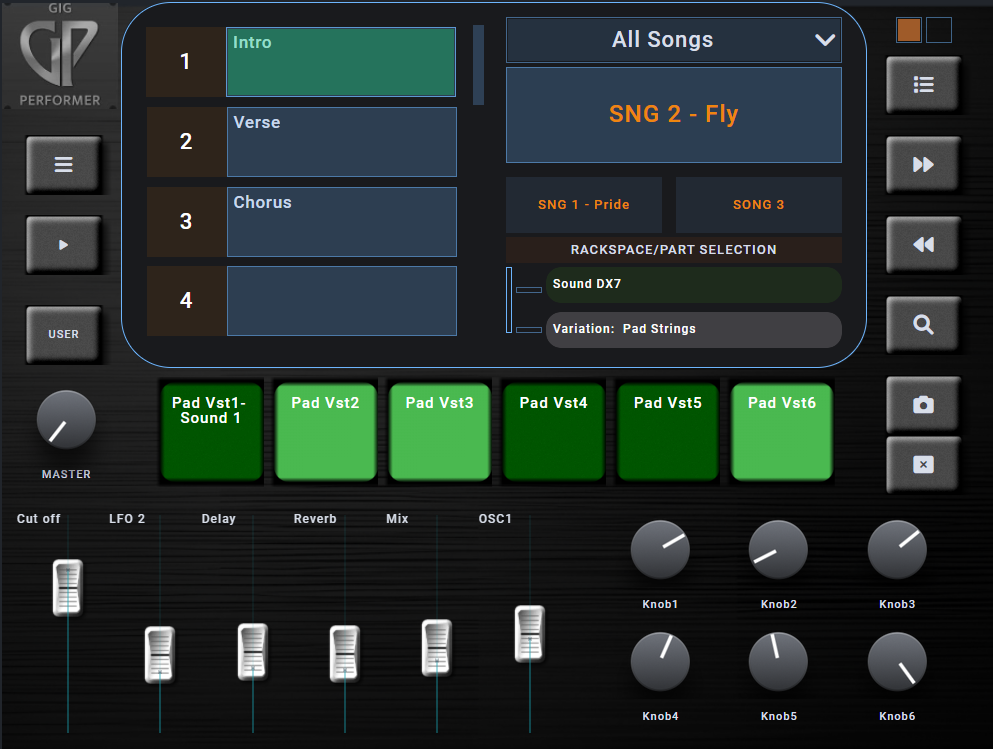This screenshot has height=749, width=993.
Task: Open the Sound DX7 rackspace selector
Action: pos(693,285)
